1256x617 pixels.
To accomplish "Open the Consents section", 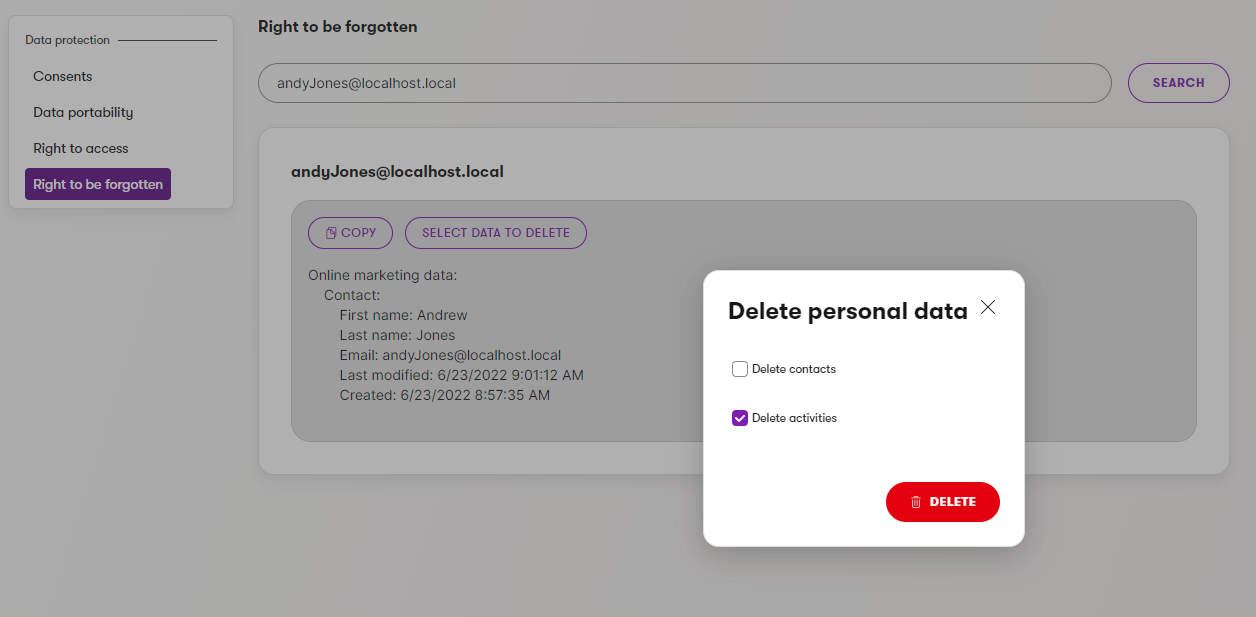I will [x=63, y=76].
